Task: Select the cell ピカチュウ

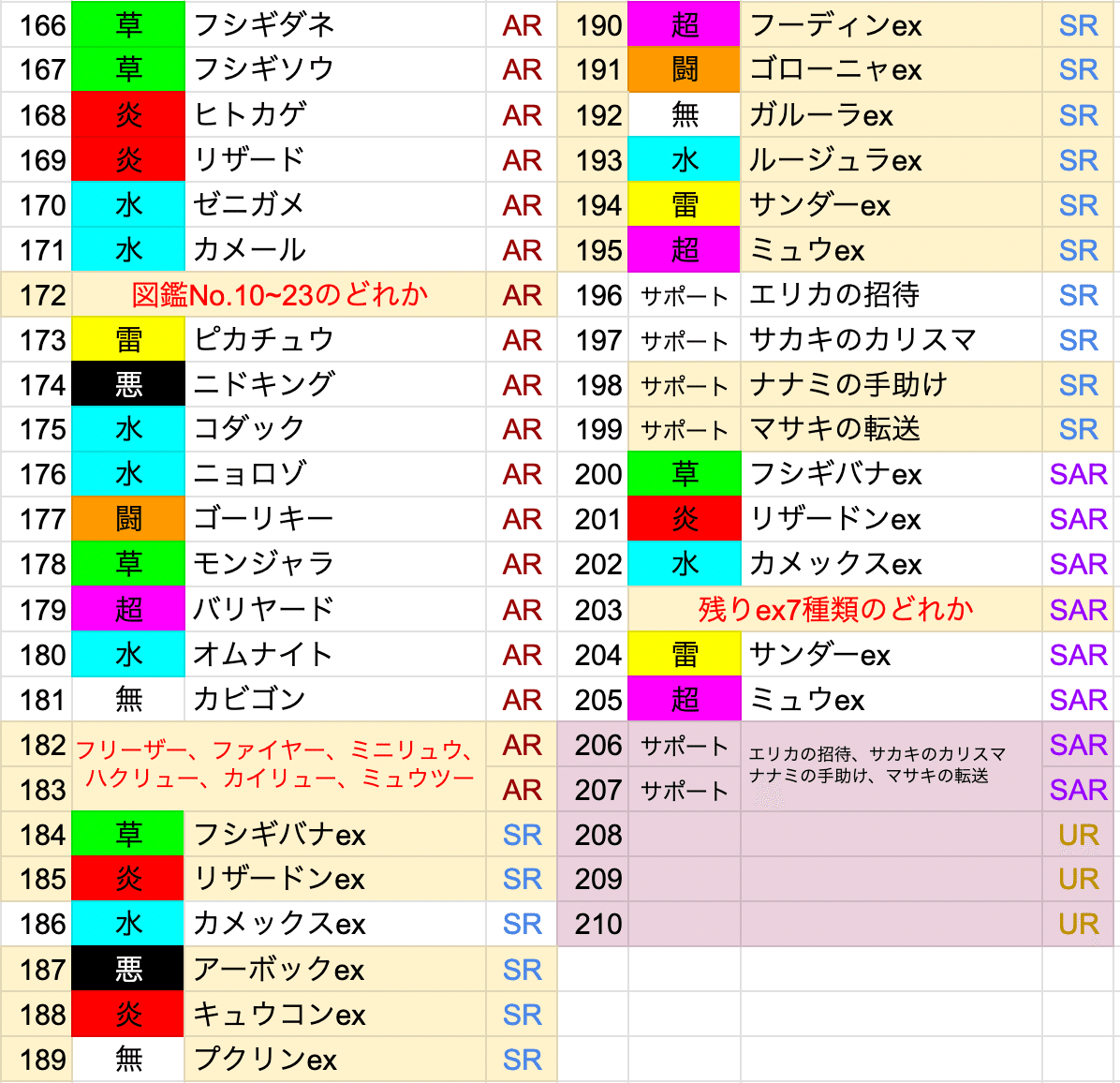Action: (335, 340)
